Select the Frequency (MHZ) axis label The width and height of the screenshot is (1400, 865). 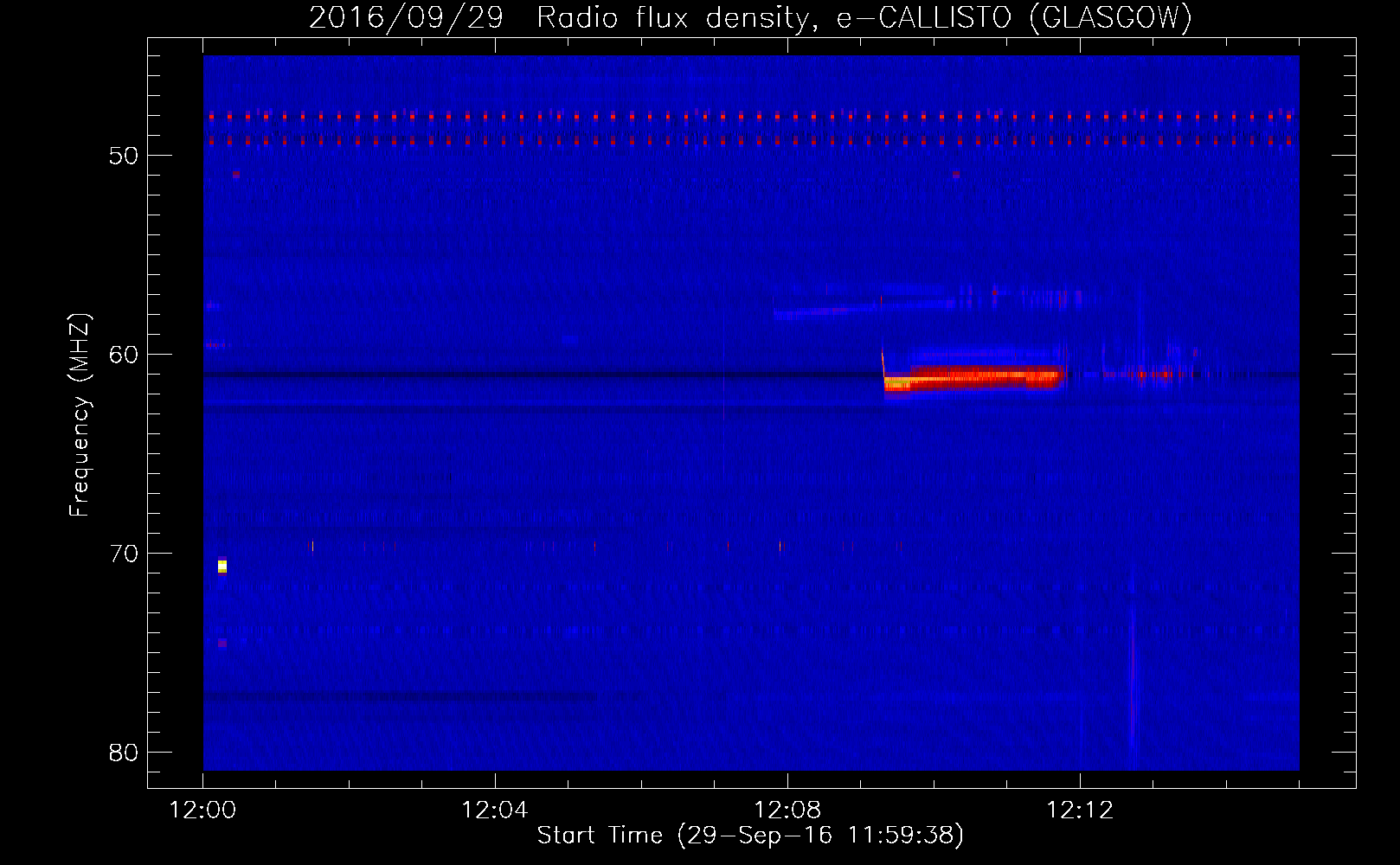click(79, 415)
